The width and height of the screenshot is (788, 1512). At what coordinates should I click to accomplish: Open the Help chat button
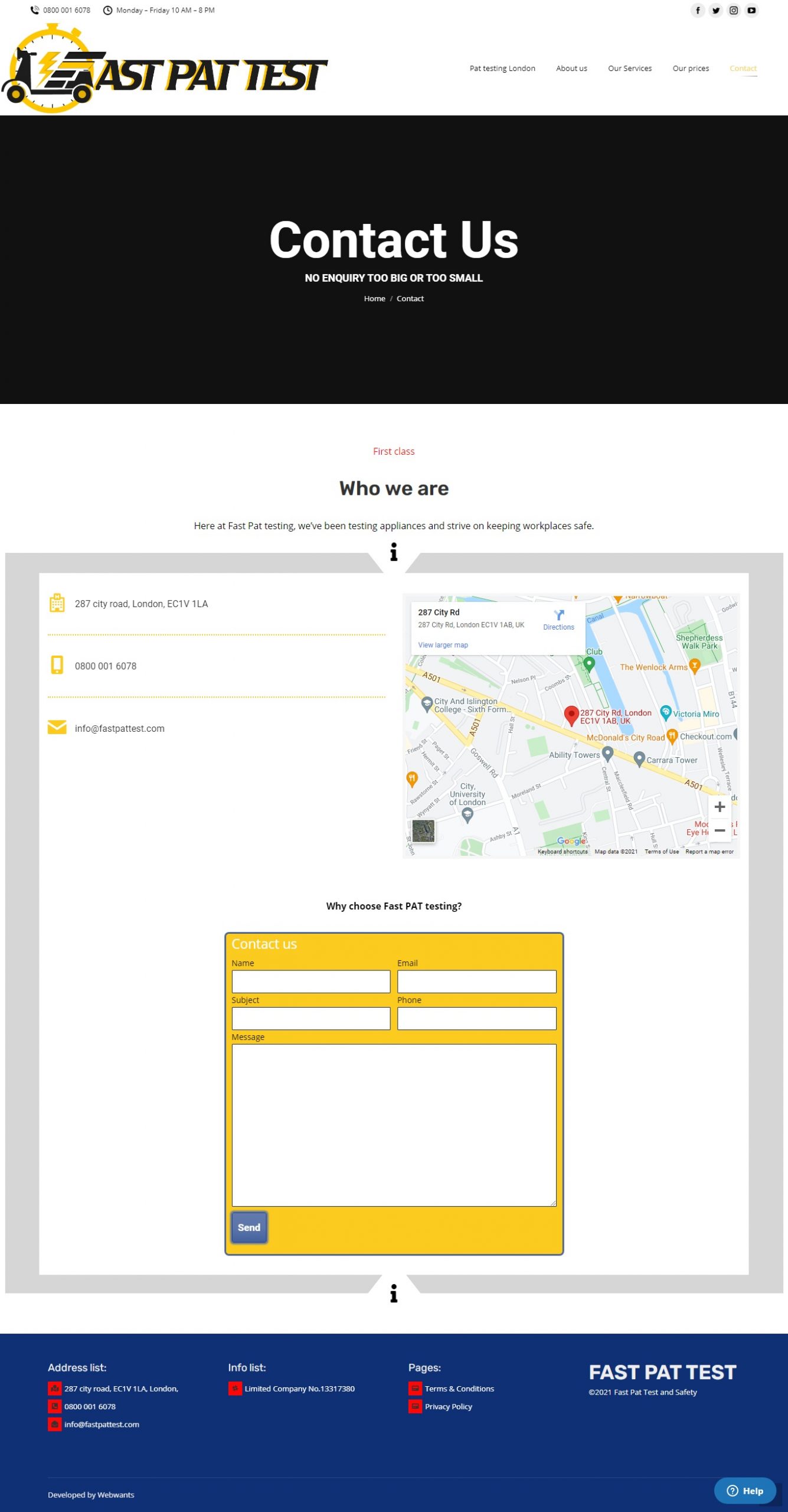click(x=745, y=1491)
